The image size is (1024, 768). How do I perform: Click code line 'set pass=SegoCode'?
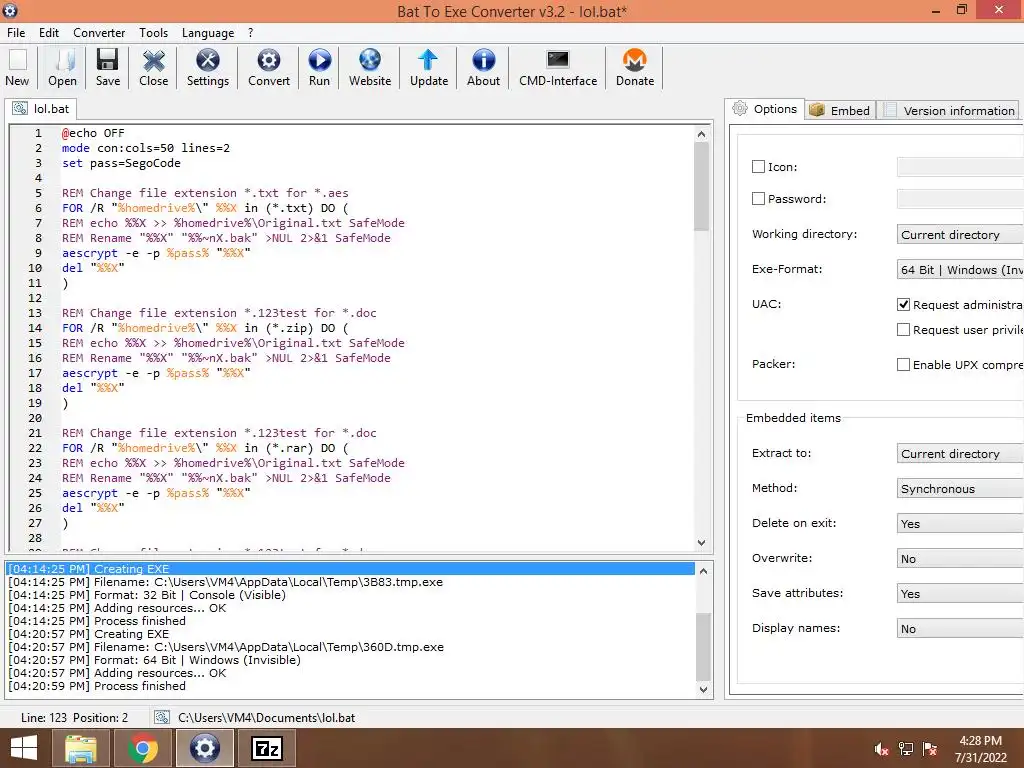coord(121,163)
